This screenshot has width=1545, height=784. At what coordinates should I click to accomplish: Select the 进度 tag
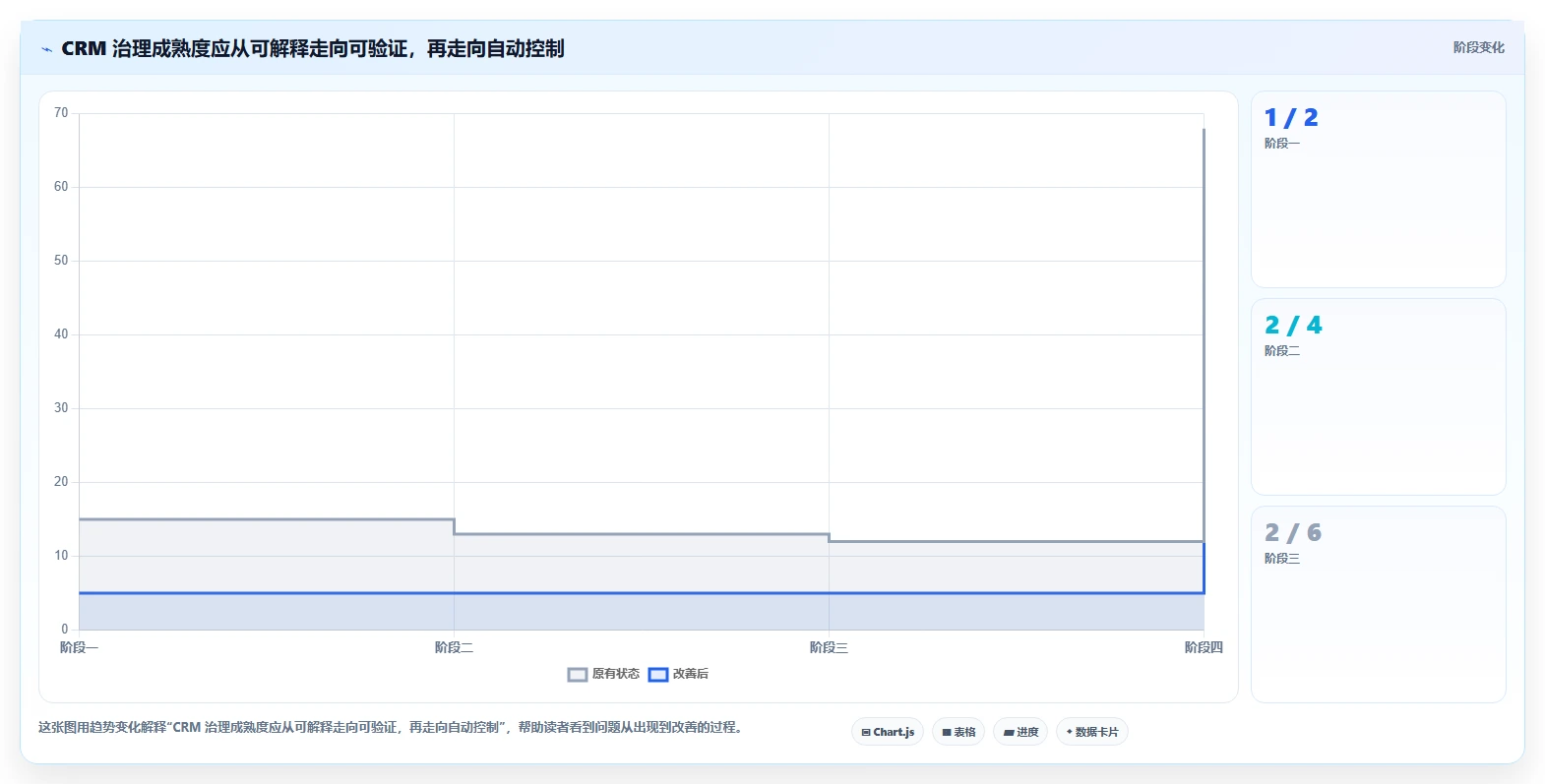click(x=1020, y=732)
